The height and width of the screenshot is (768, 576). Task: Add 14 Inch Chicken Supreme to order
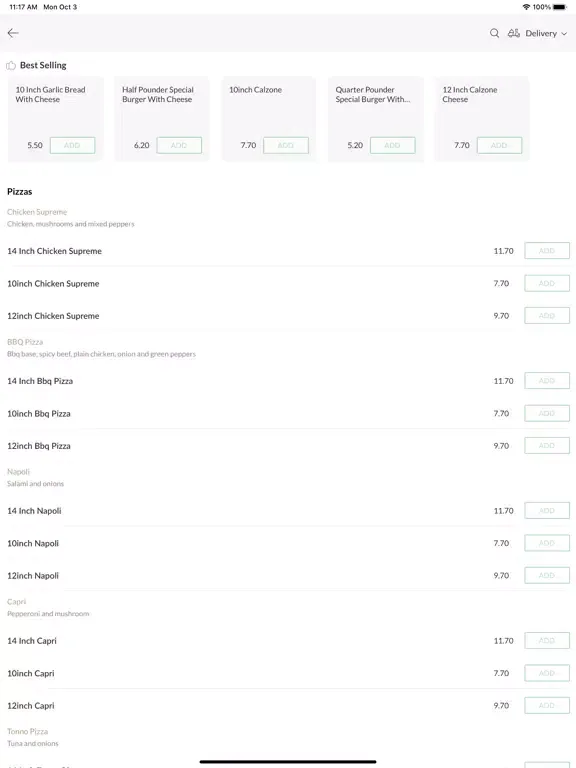(x=547, y=251)
